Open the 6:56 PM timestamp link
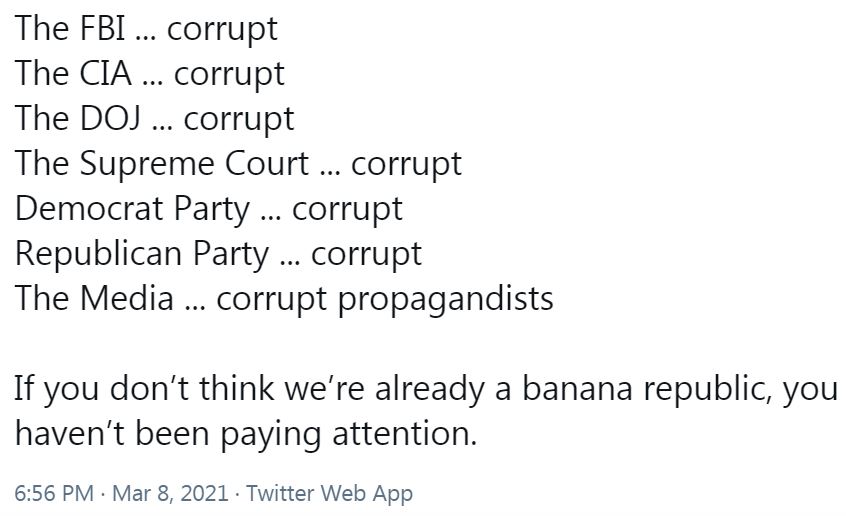 coord(54,493)
